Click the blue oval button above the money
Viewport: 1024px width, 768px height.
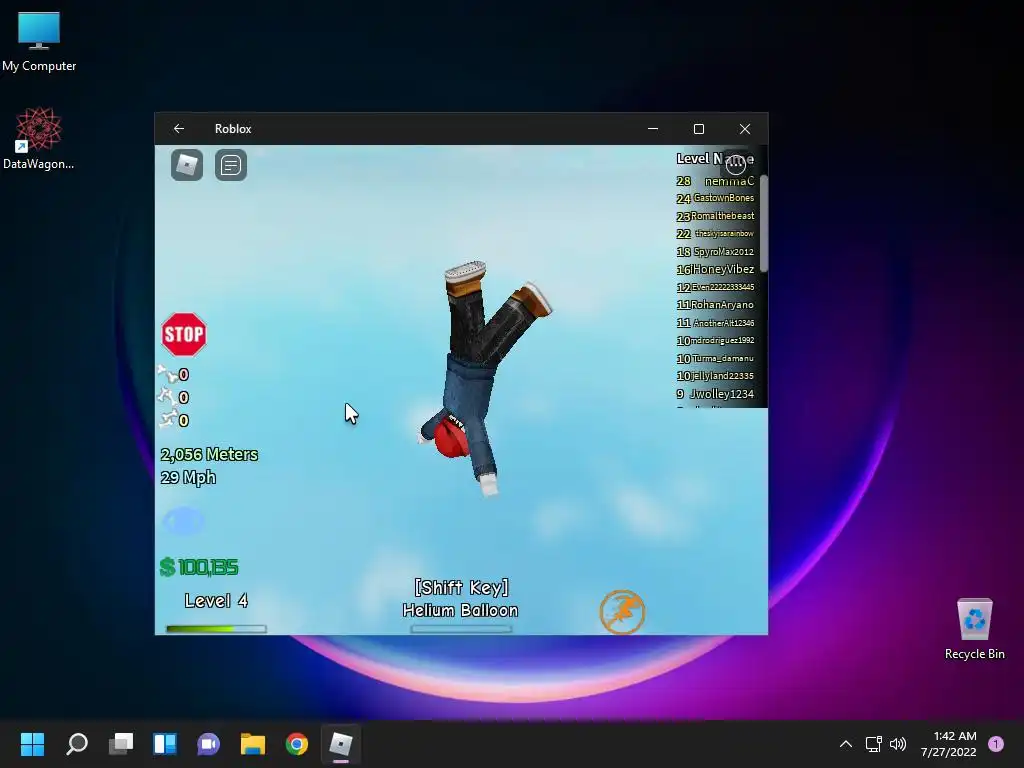184,521
